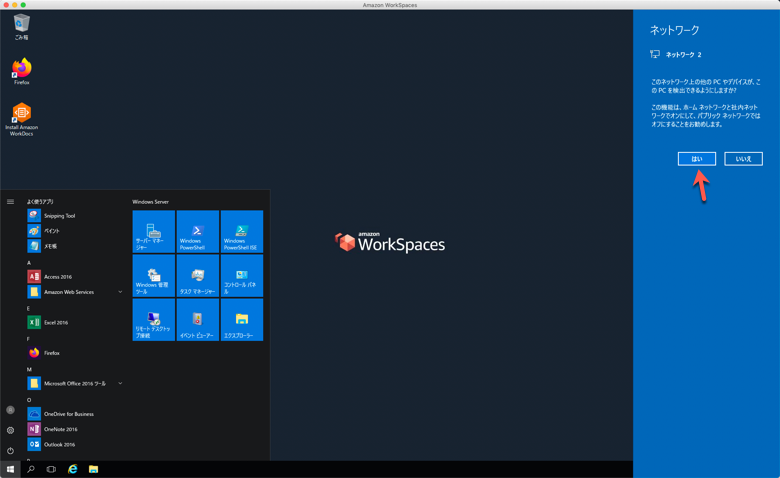This screenshot has width=780, height=478.
Task: Open Task View on the taskbar
Action: click(51, 469)
